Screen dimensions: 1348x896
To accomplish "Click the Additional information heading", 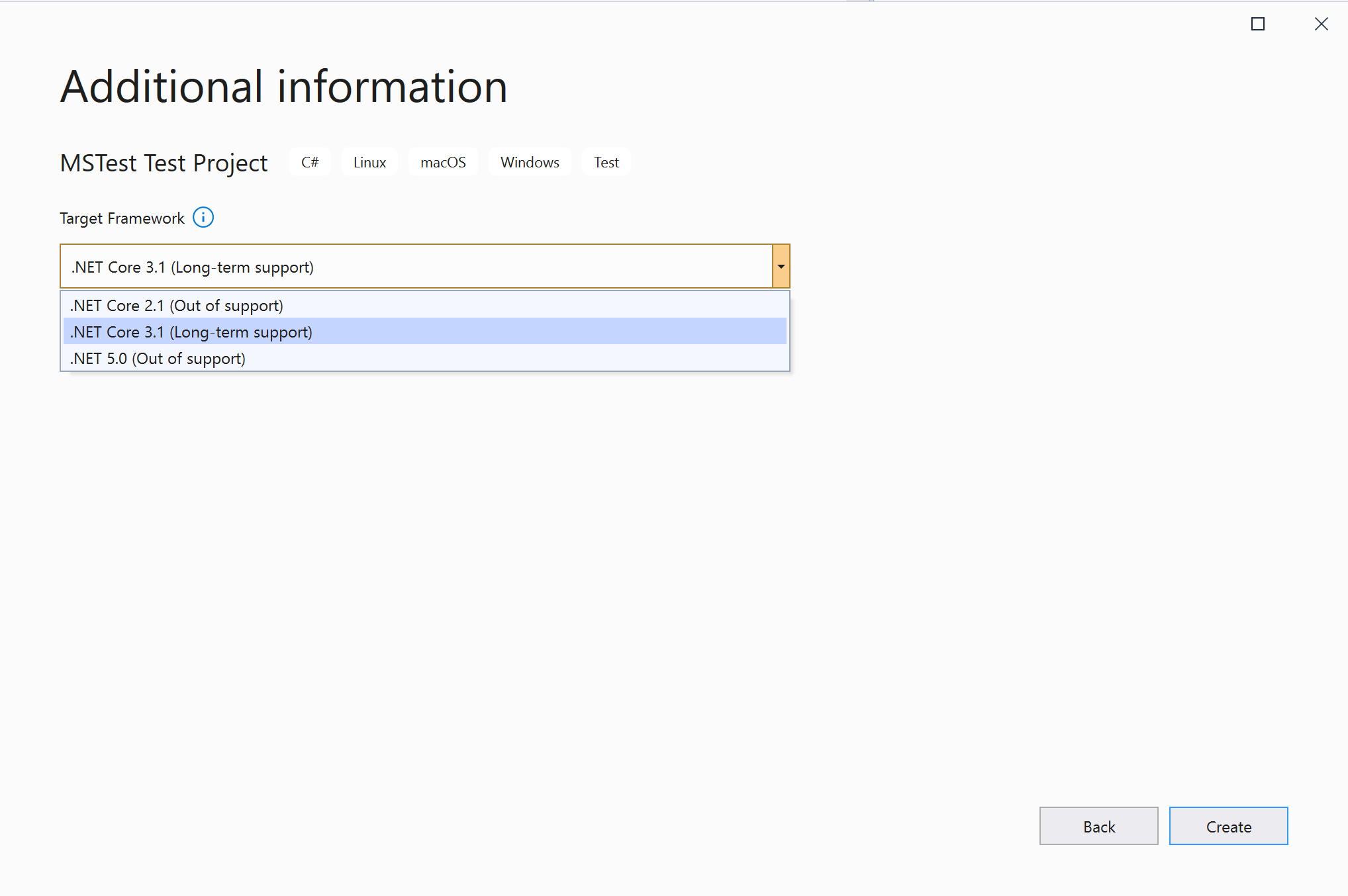I will click(283, 87).
